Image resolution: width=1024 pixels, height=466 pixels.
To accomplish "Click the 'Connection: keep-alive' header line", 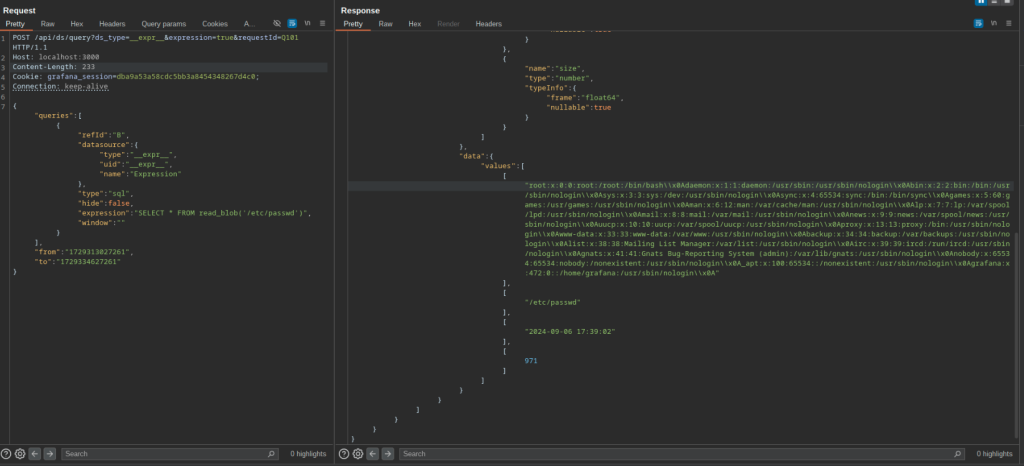I will click(x=60, y=87).
